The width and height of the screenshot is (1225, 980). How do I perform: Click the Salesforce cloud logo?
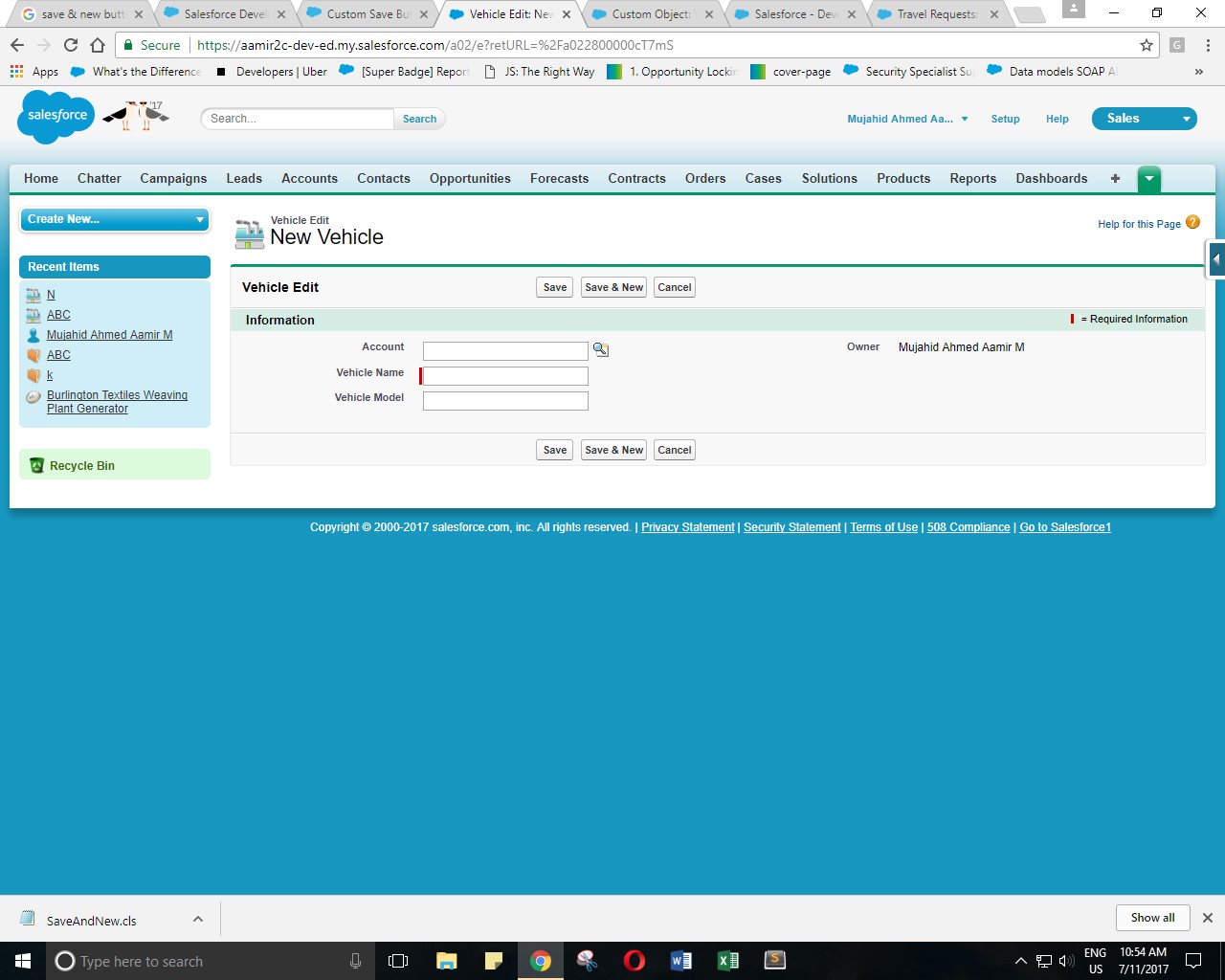tap(56, 117)
